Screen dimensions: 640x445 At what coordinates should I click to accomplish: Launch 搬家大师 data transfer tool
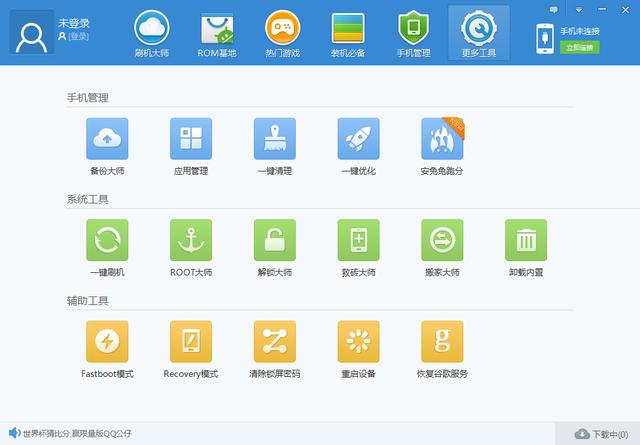[442, 241]
